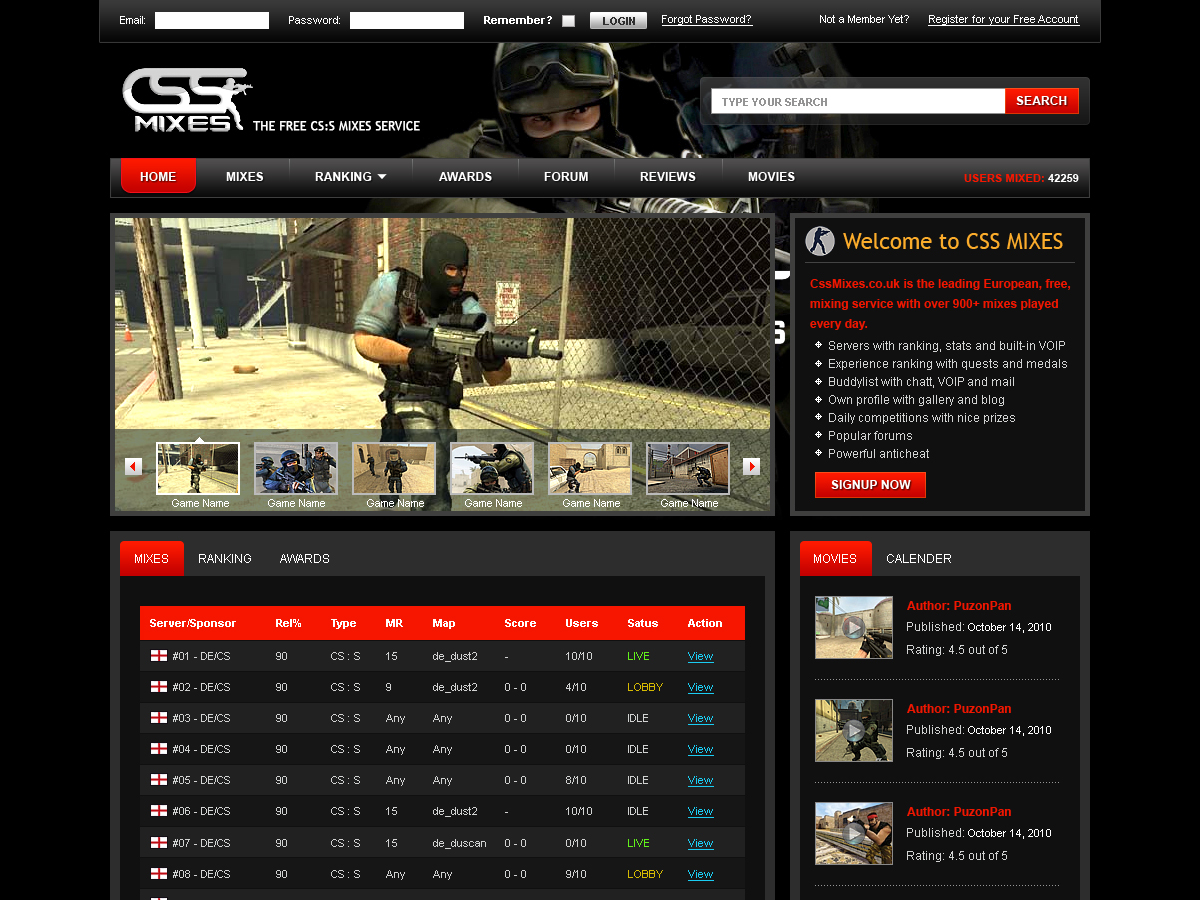Select the second carousel game thumbnail
Viewport: 1200px width, 900px height.
point(296,469)
